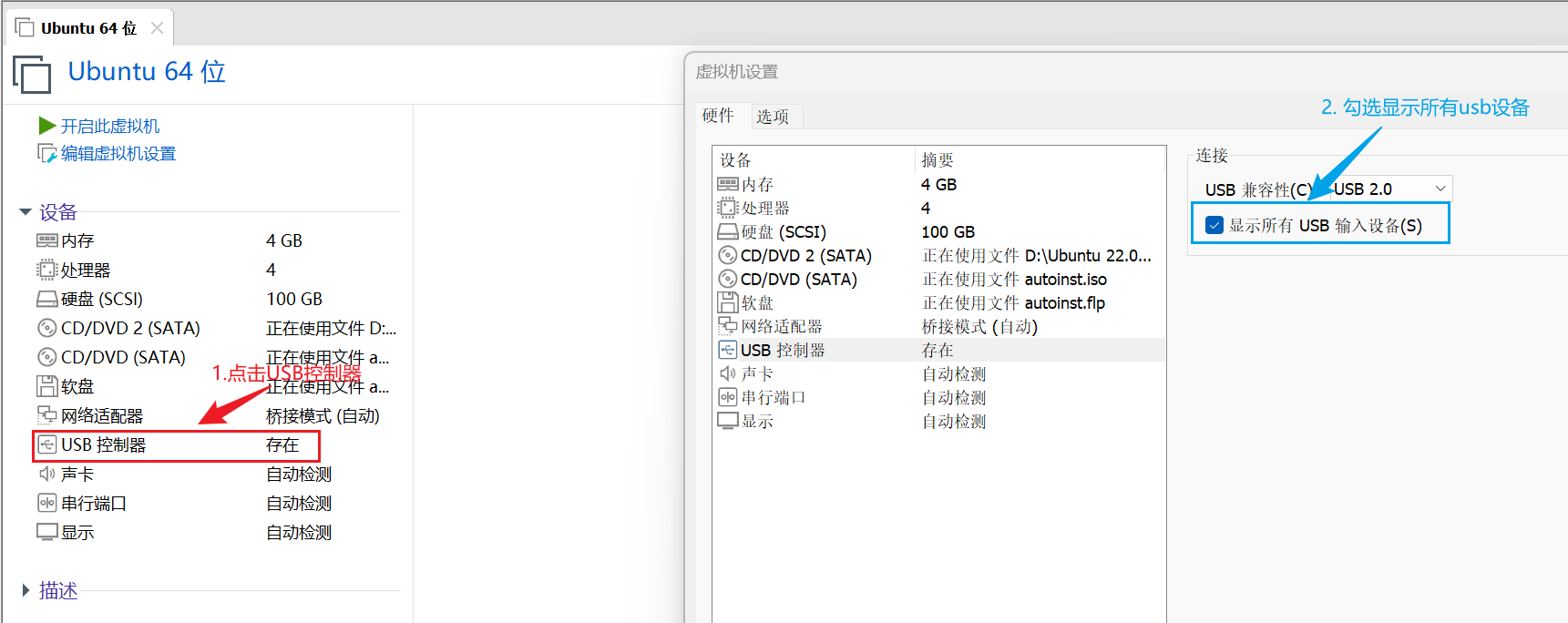
Task: Select 处理器 row in settings hardware list
Action: (939, 208)
